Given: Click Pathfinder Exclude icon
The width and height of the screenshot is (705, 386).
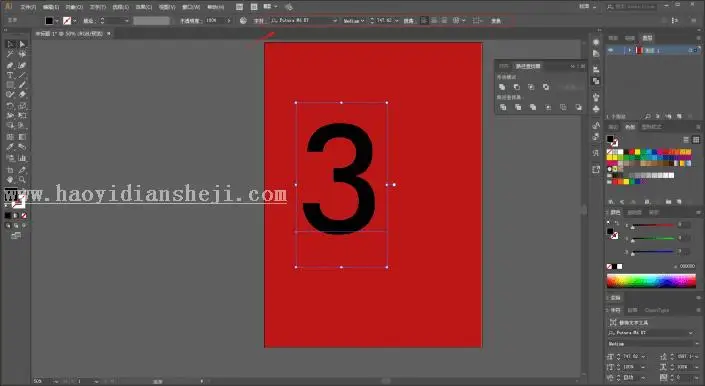Looking at the screenshot, I should pyautogui.click(x=545, y=87).
